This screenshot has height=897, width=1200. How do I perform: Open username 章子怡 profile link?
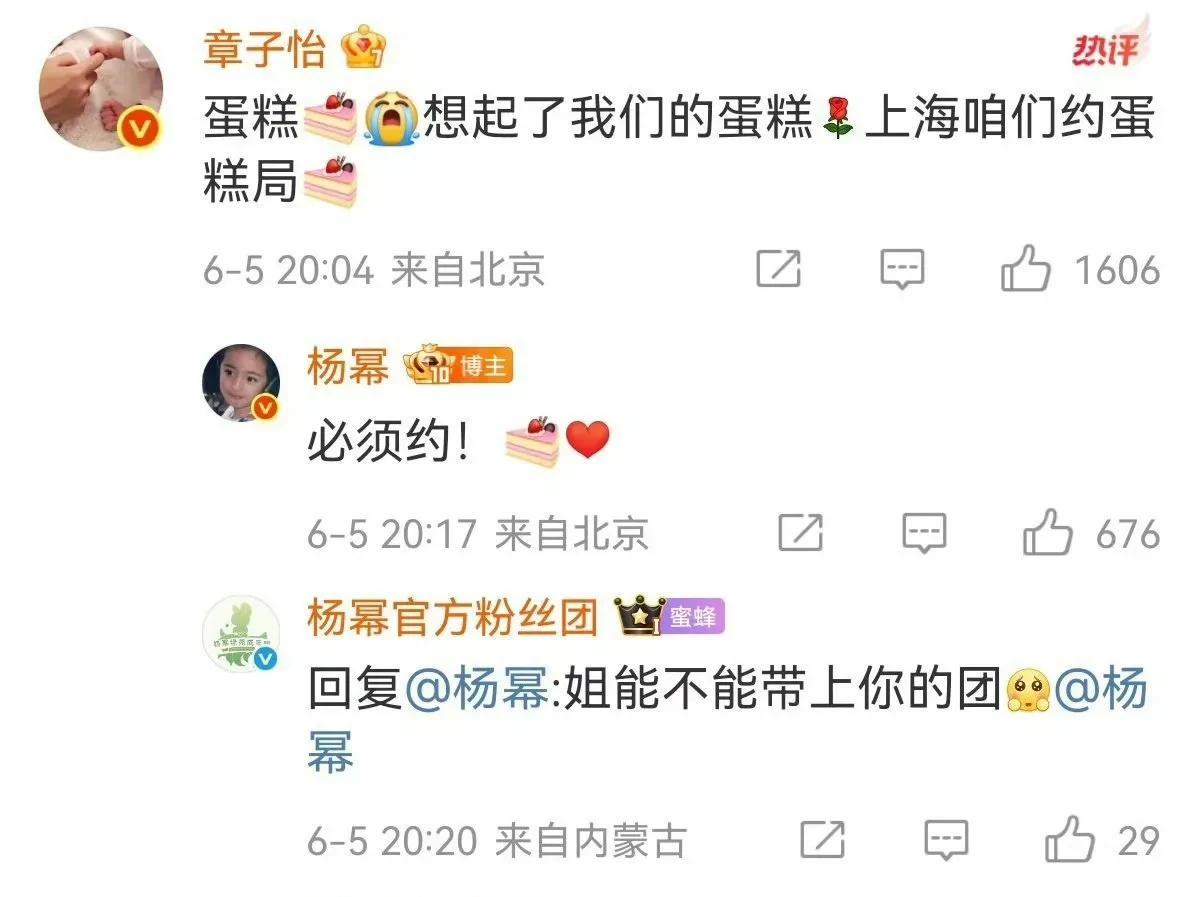[265, 48]
